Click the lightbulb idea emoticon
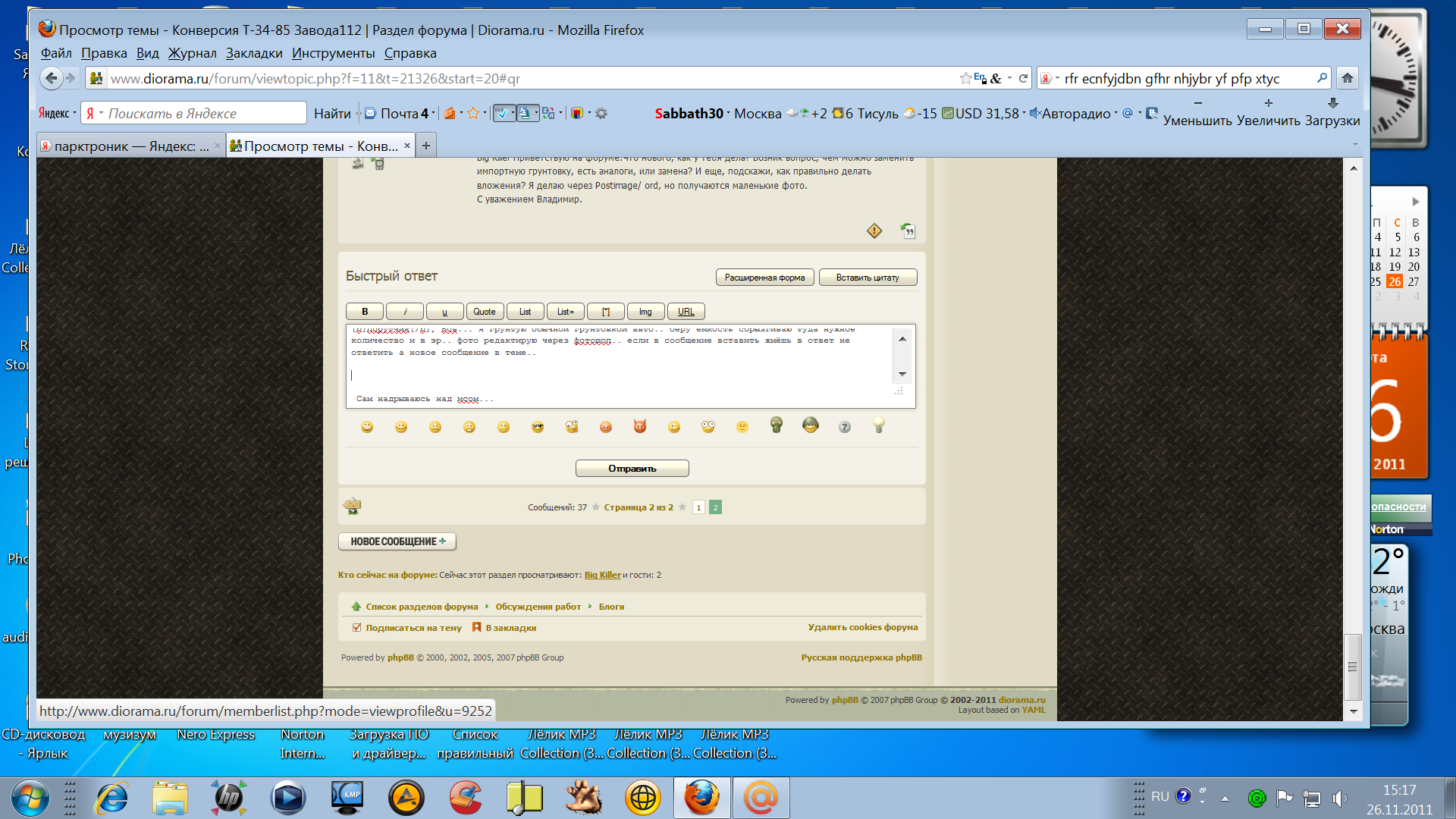The height and width of the screenshot is (819, 1456). (878, 425)
